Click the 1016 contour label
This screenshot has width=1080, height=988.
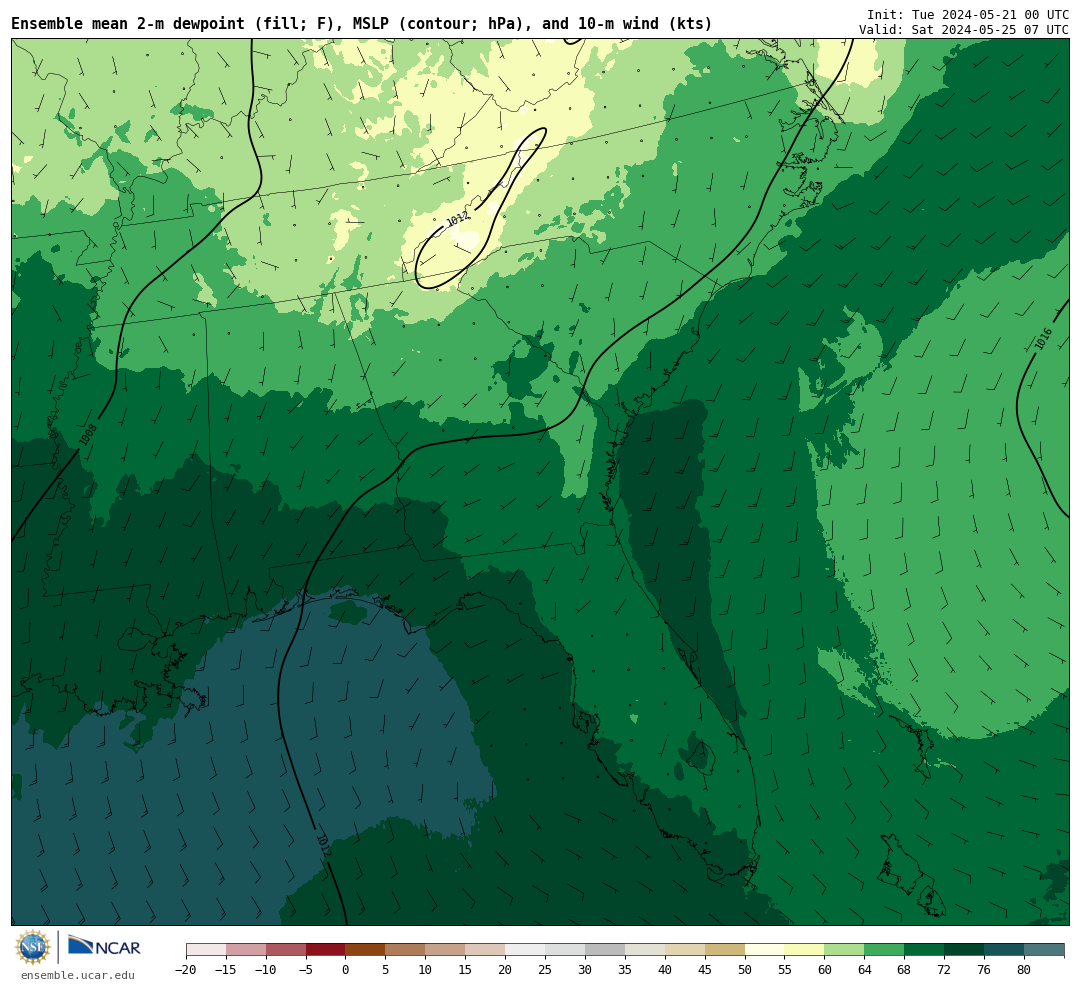(1043, 339)
